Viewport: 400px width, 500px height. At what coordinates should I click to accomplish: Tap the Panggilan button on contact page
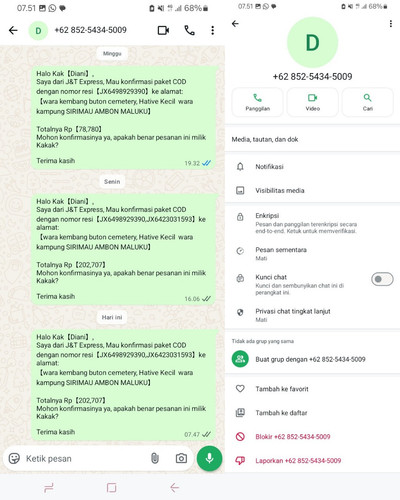click(257, 102)
